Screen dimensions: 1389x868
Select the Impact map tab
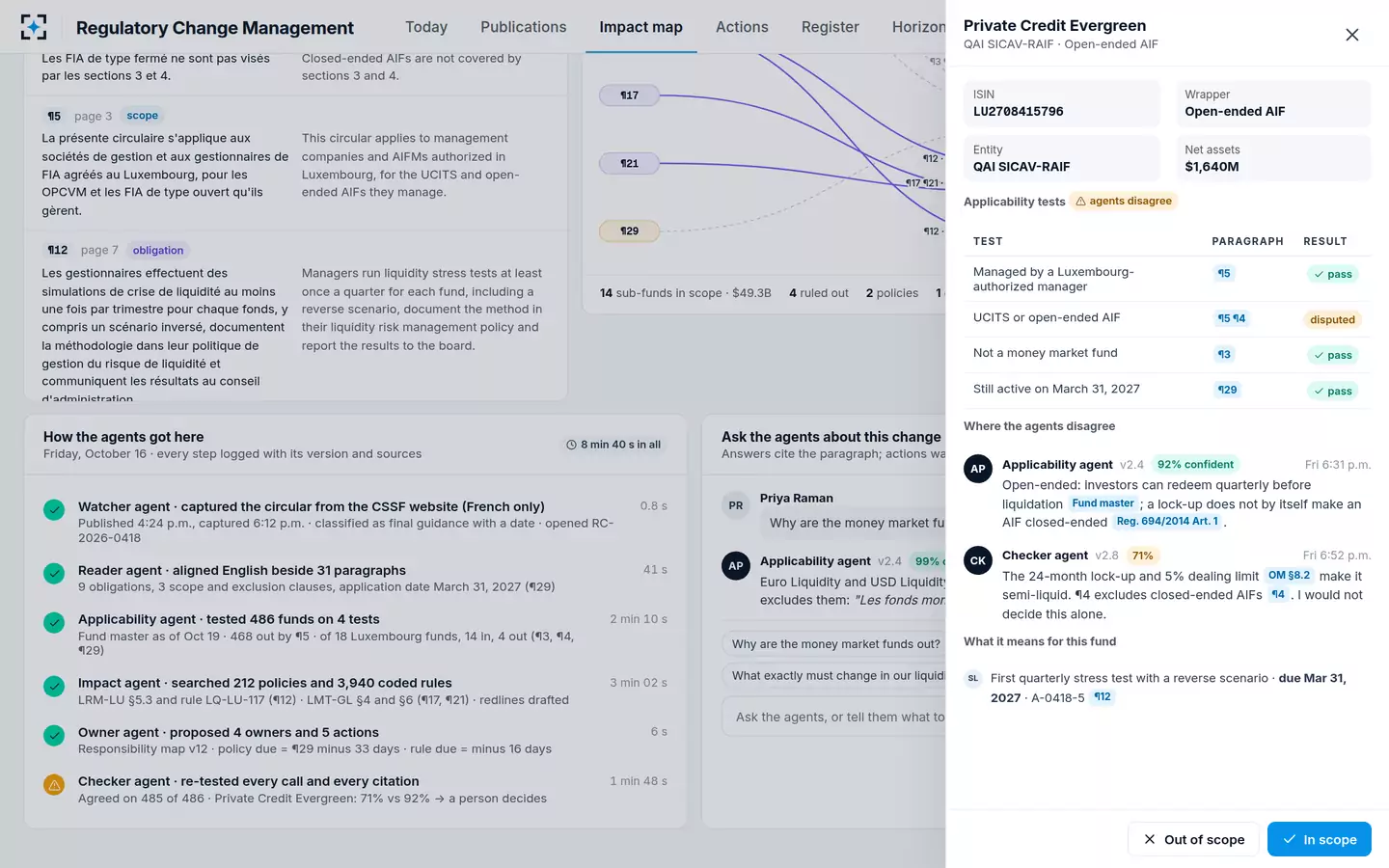(x=640, y=27)
